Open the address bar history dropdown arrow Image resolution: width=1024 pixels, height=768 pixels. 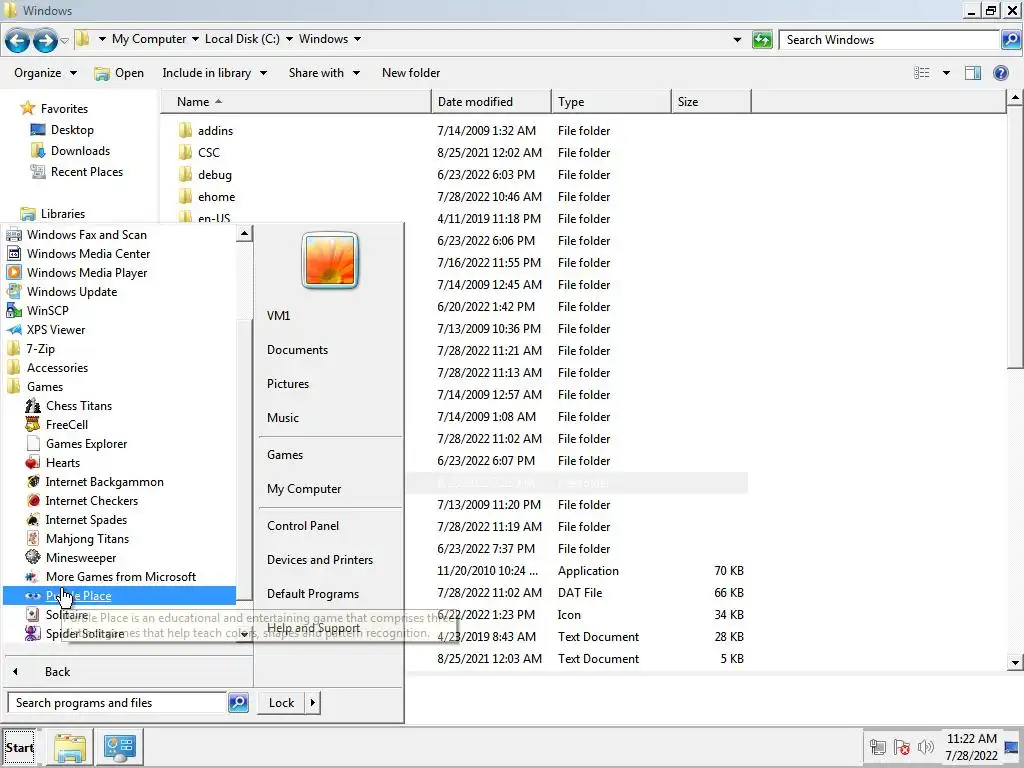[737, 39]
